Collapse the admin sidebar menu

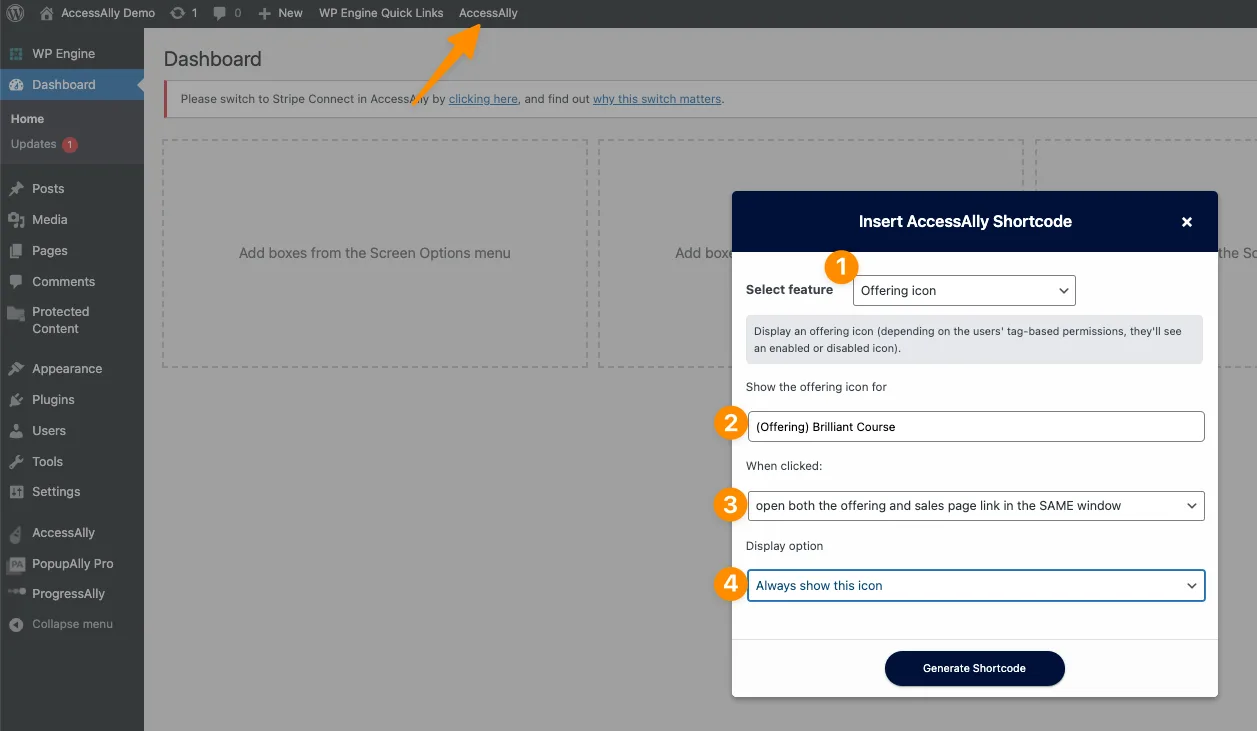point(72,624)
